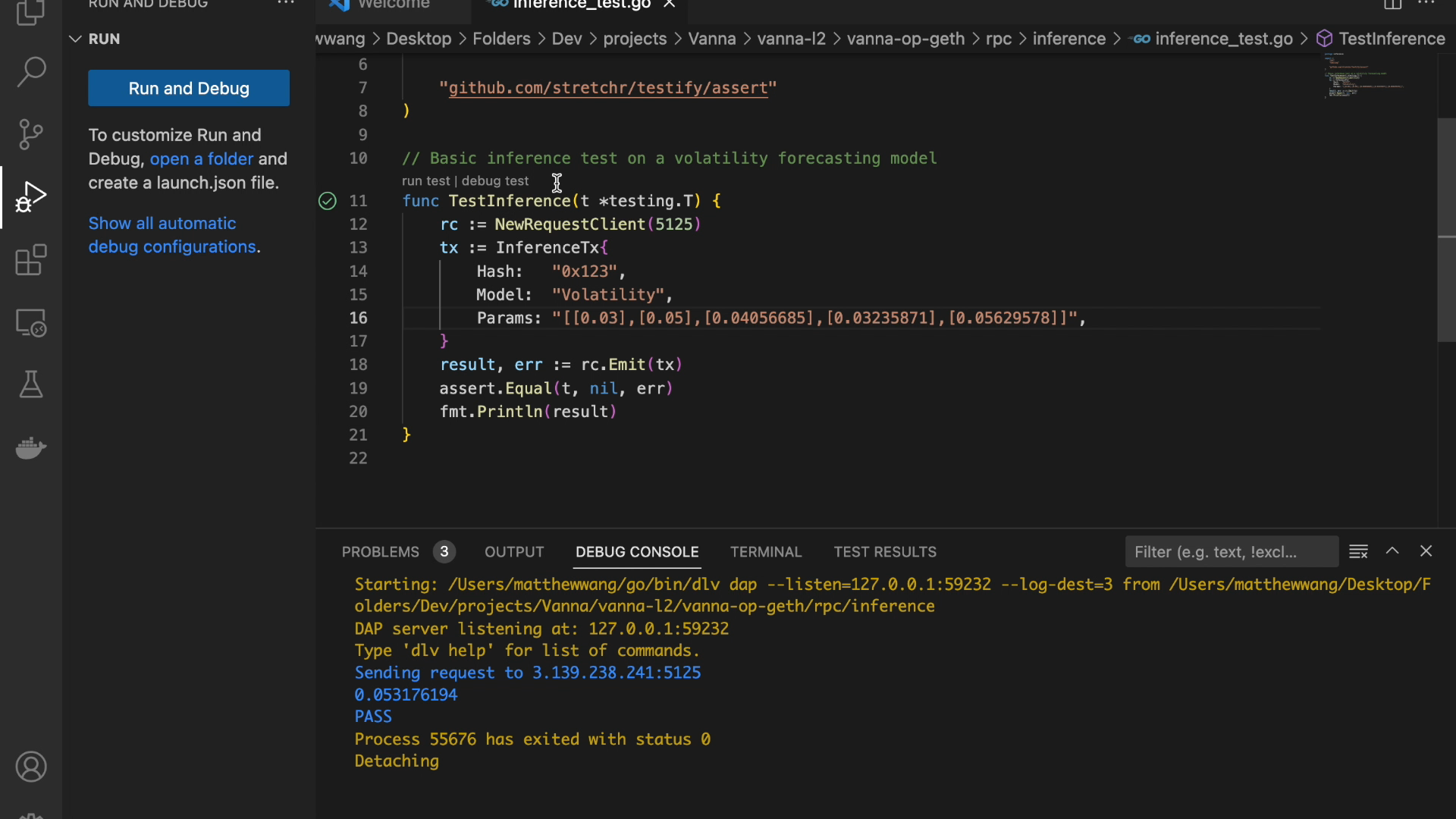
Task: Switch to the OUTPUT panel tab
Action: (x=514, y=552)
